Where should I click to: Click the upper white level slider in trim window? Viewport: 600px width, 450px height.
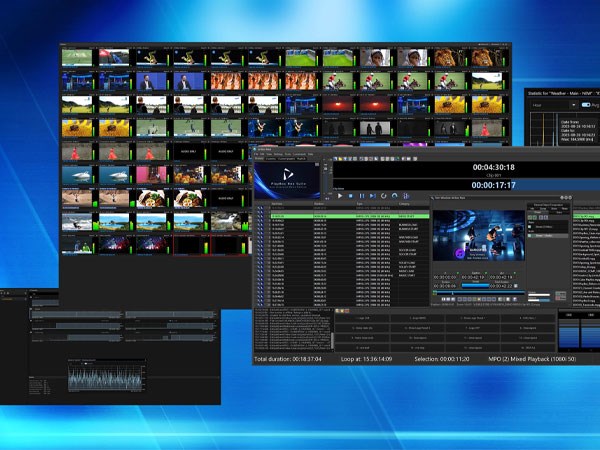click(x=539, y=295)
